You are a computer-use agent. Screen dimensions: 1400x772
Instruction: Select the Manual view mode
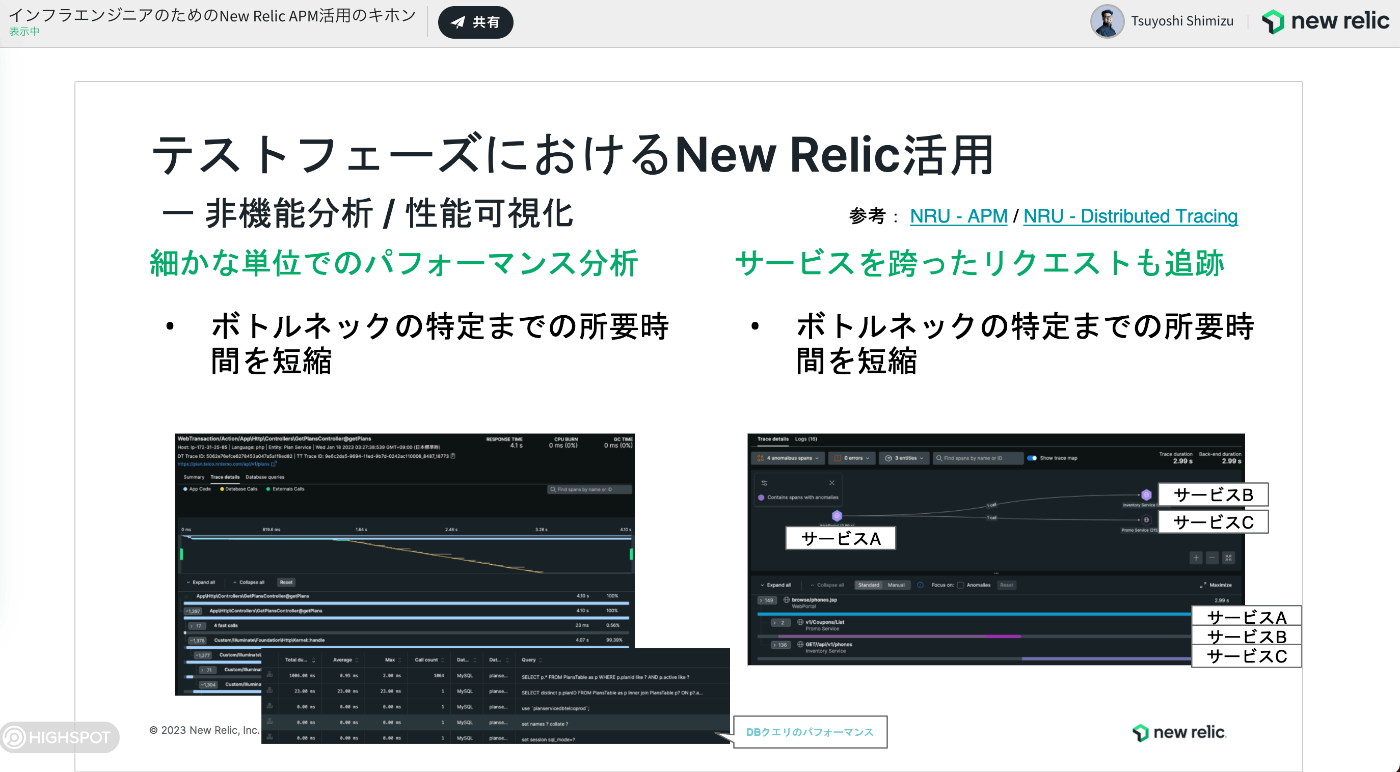[x=896, y=585]
